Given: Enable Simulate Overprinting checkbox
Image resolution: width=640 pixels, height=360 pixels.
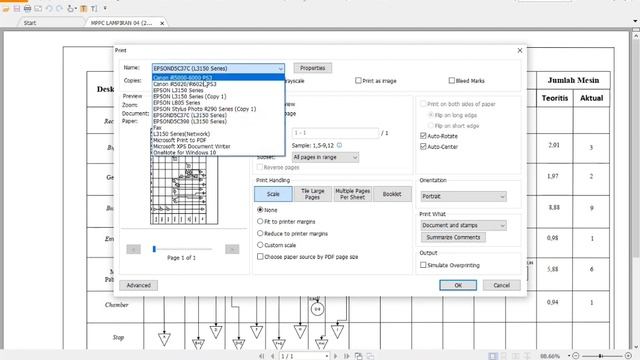Looking at the screenshot, I should coord(423,265).
